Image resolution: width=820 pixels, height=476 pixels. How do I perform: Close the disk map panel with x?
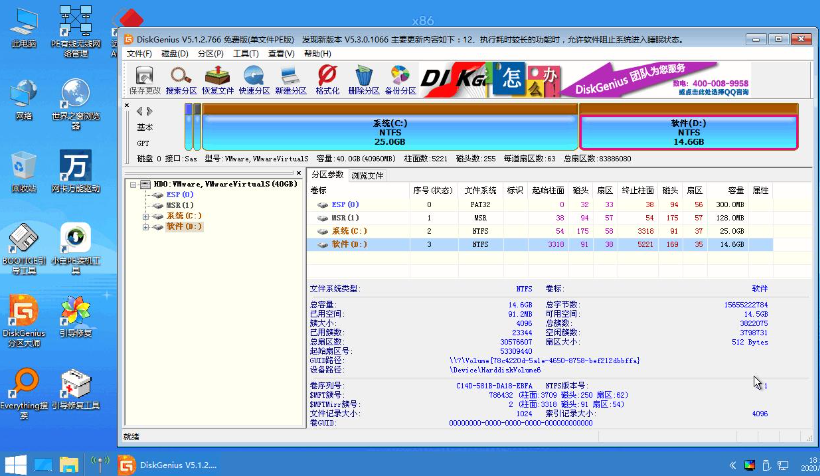pos(127,105)
